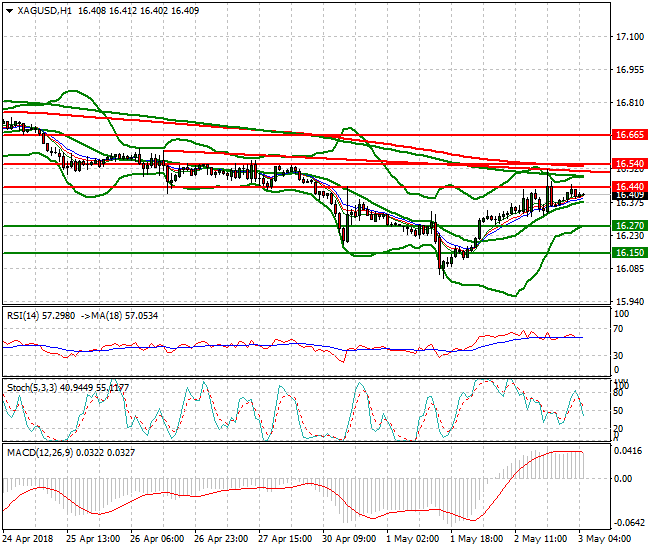Select the 1 May 18:00 time axis label
Image resolution: width=650 pixels, height=550 pixels.
coord(477,539)
